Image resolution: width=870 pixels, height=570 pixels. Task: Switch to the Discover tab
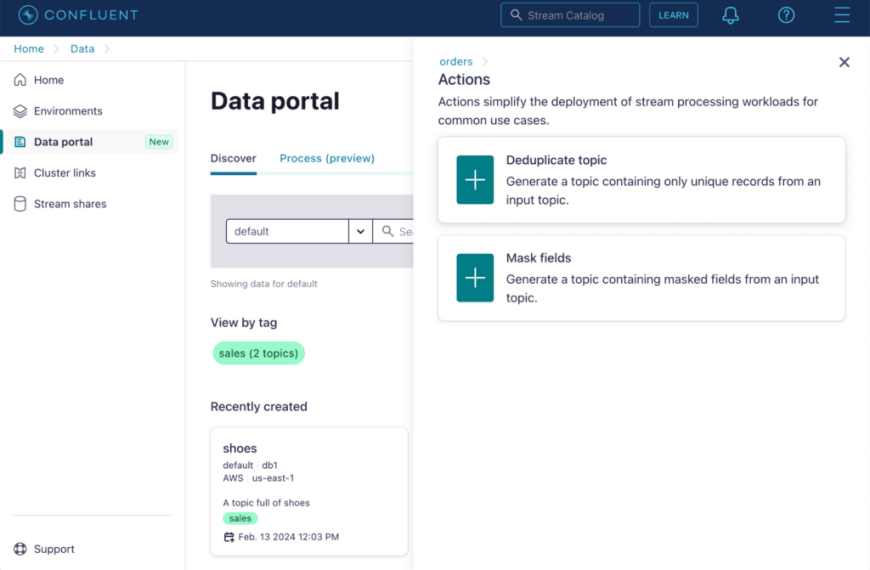tap(233, 159)
